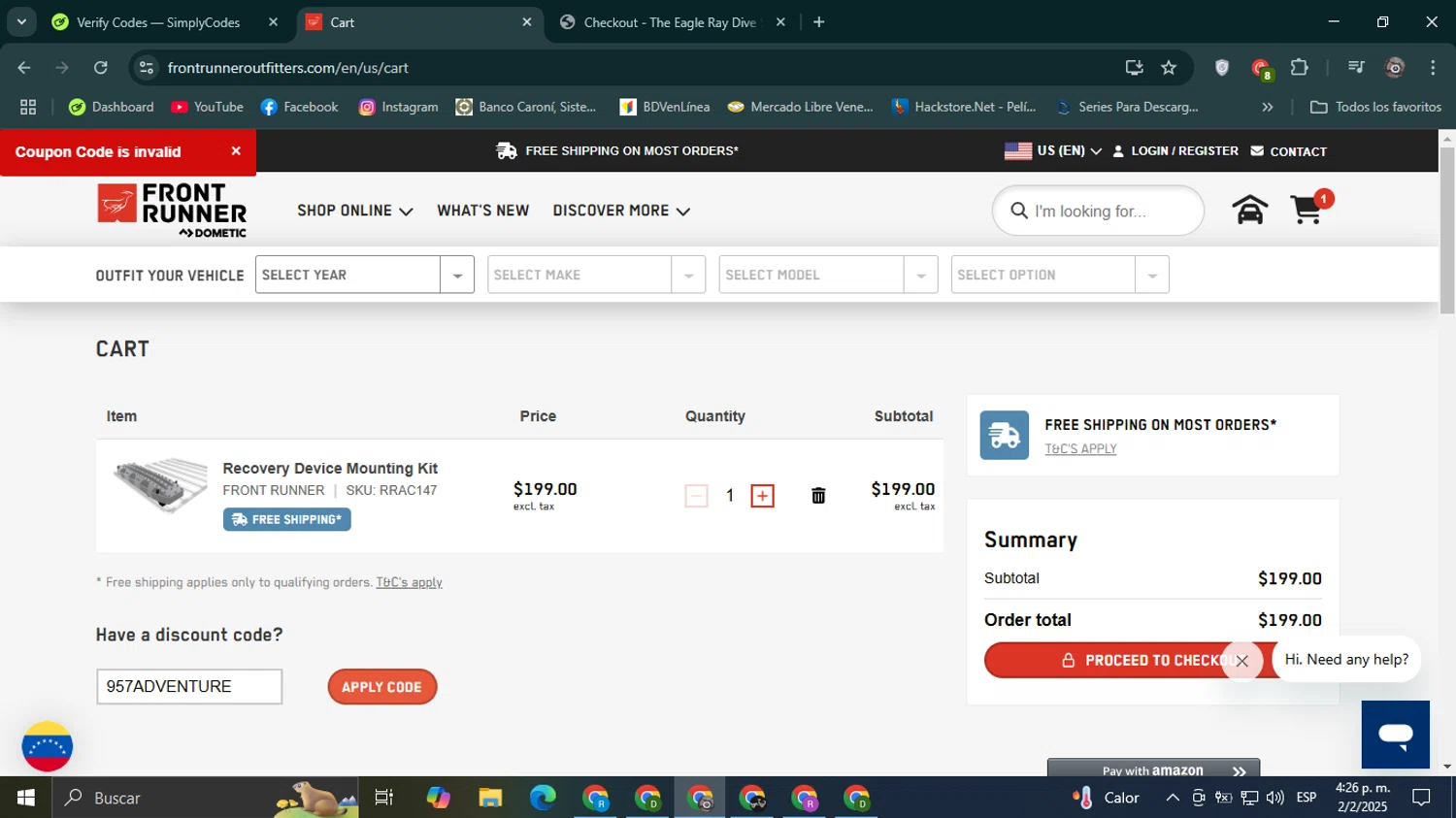Click LOGIN / REGISTER link

tap(1175, 151)
